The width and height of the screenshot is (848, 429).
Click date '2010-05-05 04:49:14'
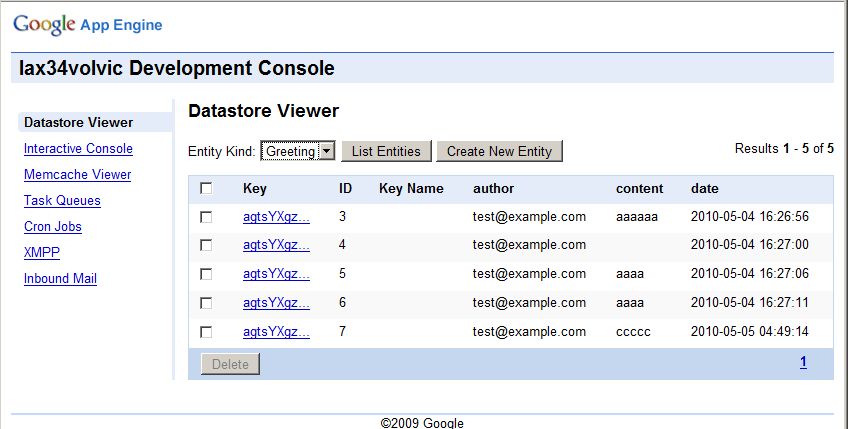click(x=750, y=332)
